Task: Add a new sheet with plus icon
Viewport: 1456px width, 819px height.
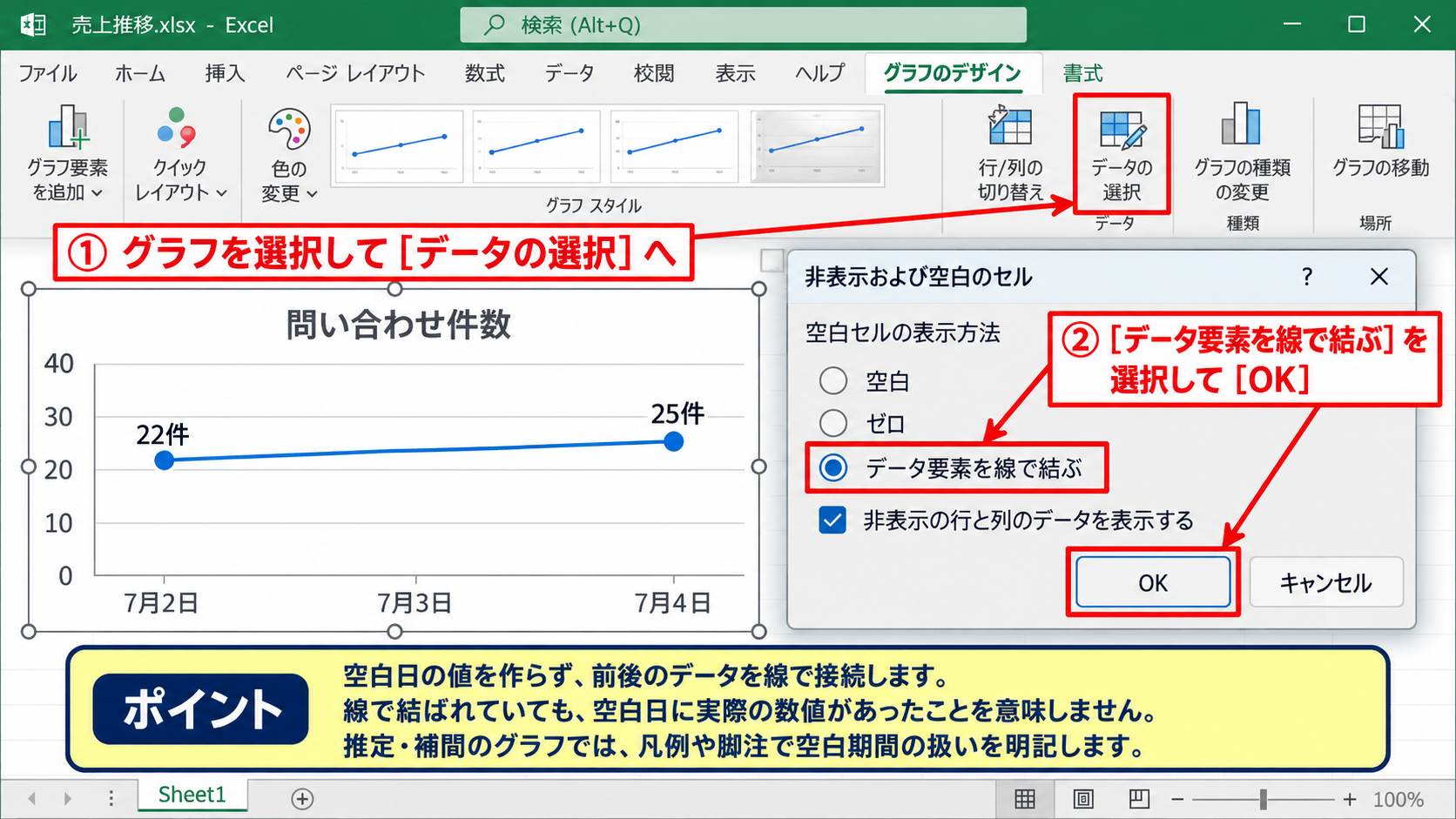Action: [x=302, y=798]
